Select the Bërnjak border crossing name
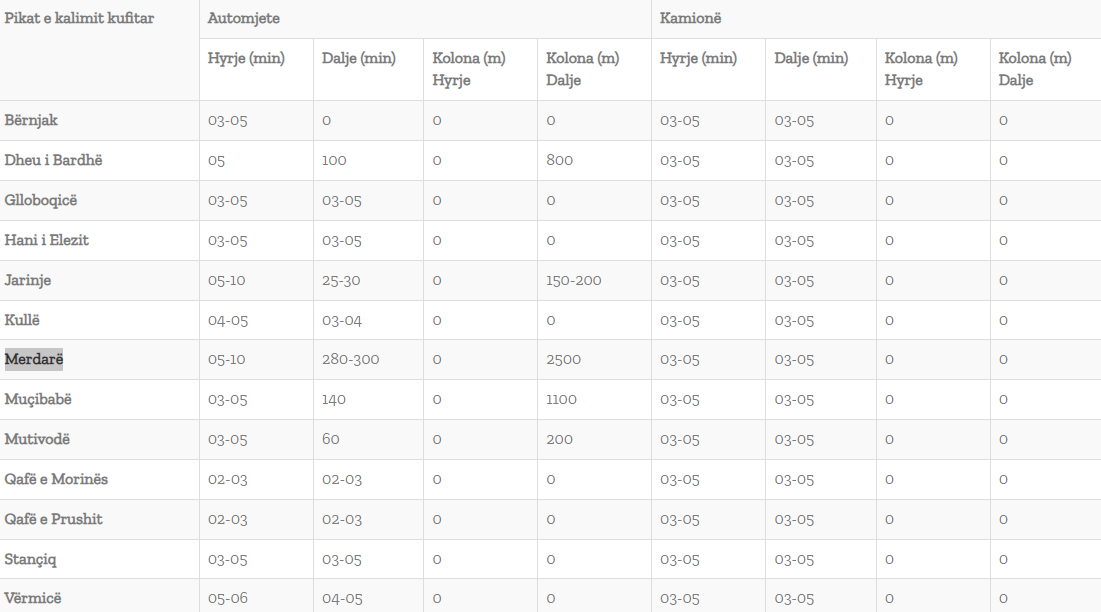Image resolution: width=1101 pixels, height=612 pixels. 31,120
